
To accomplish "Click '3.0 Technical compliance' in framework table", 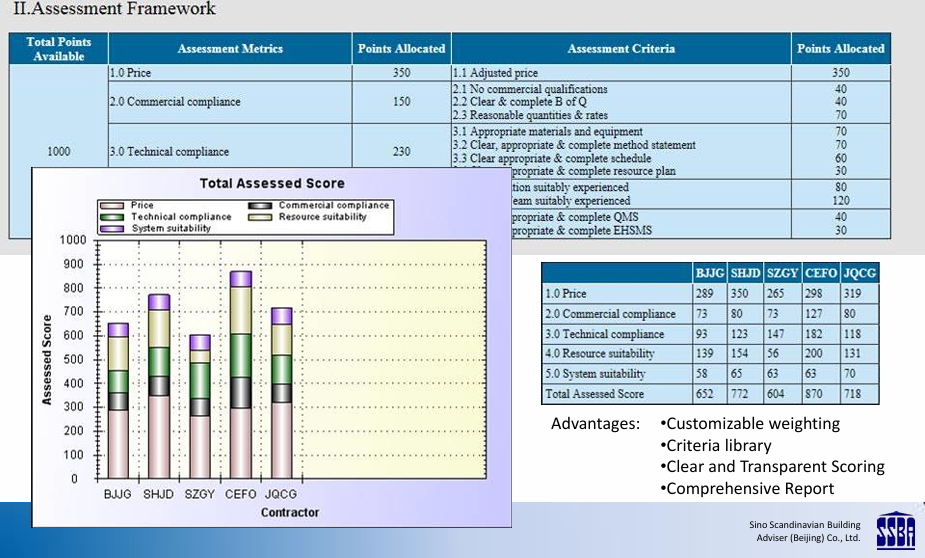I will click(x=169, y=152).
